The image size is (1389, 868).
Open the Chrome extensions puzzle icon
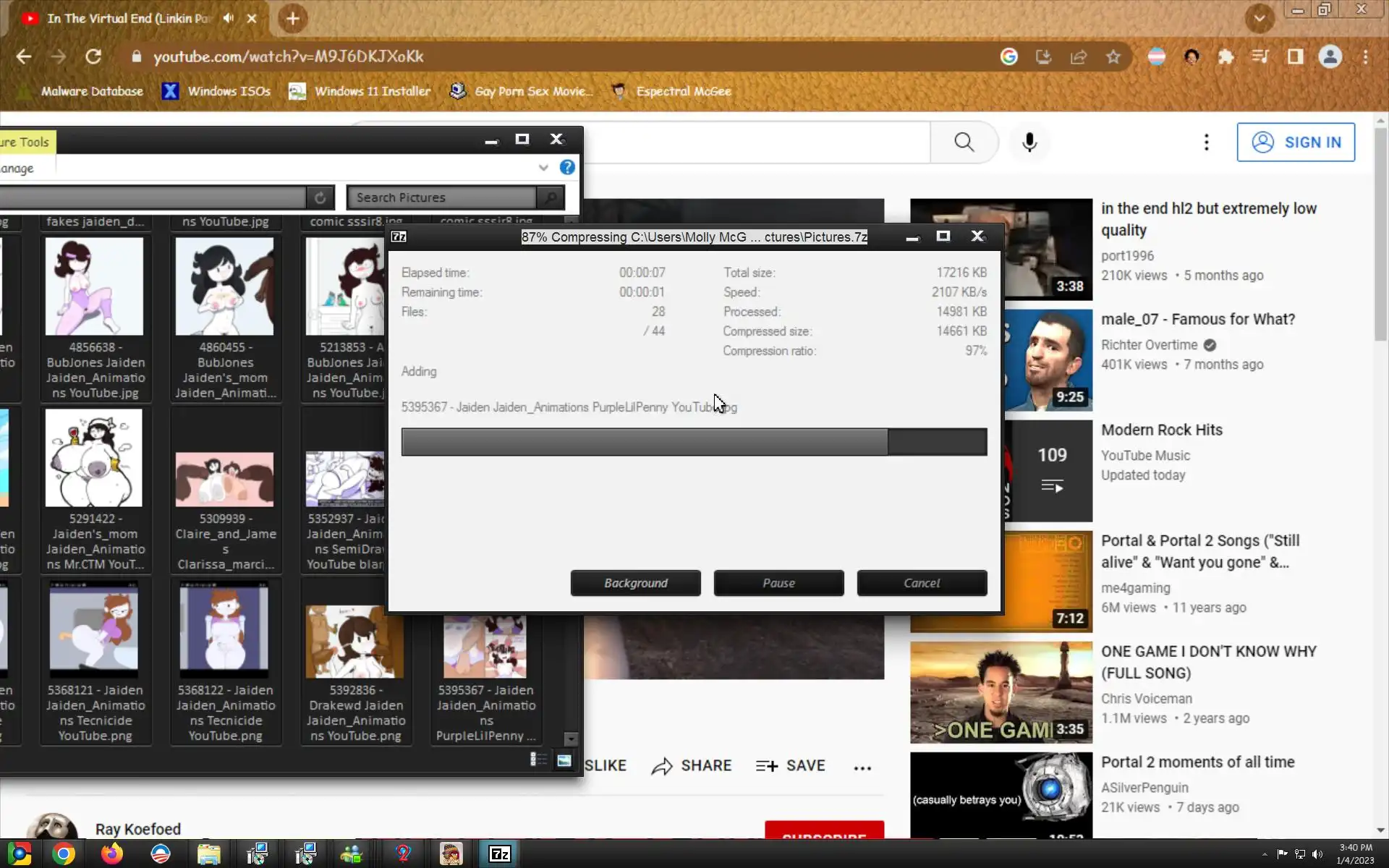click(x=1226, y=56)
